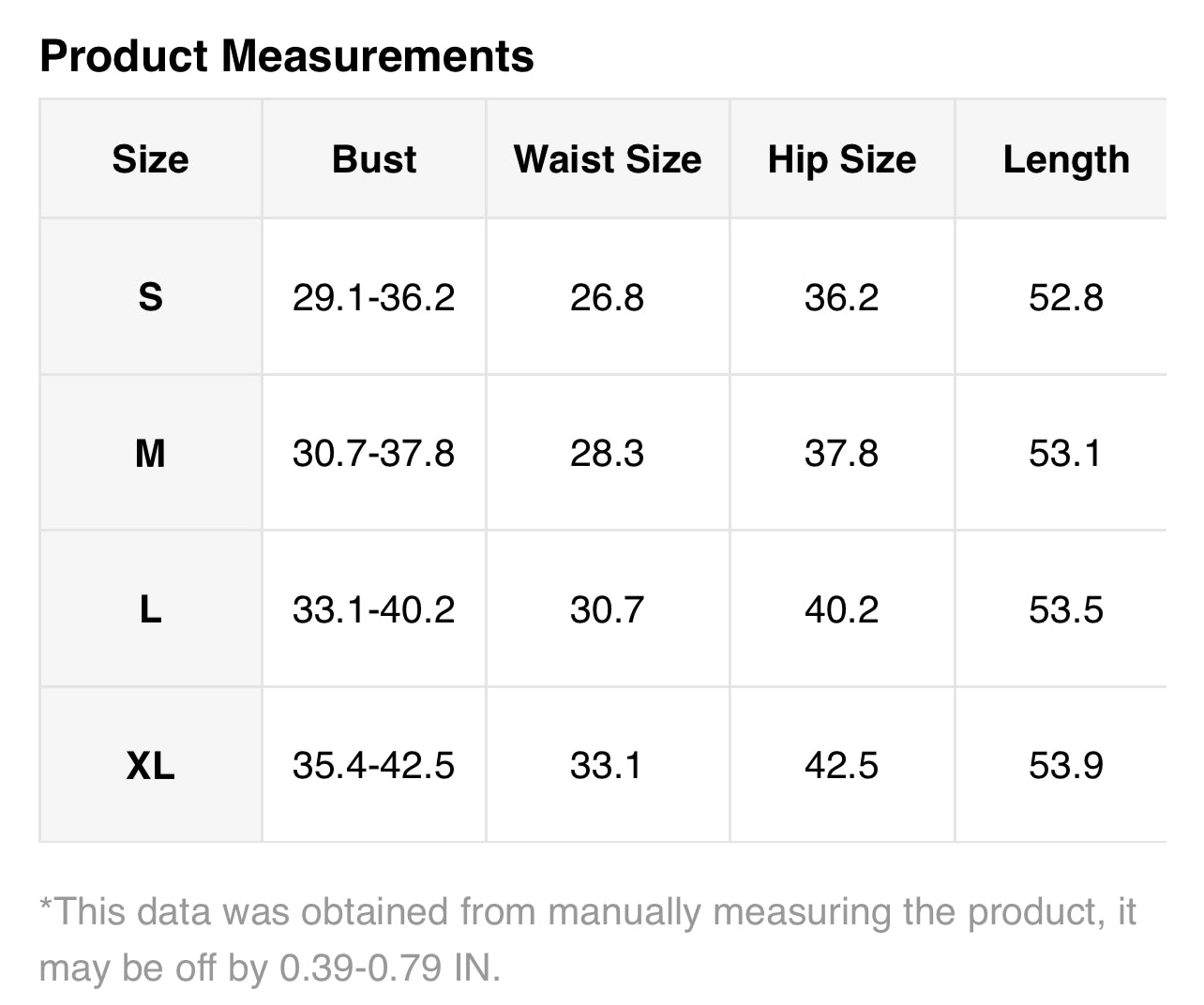The height and width of the screenshot is (1005, 1204).
Task: Select the Size column header
Action: [150, 159]
